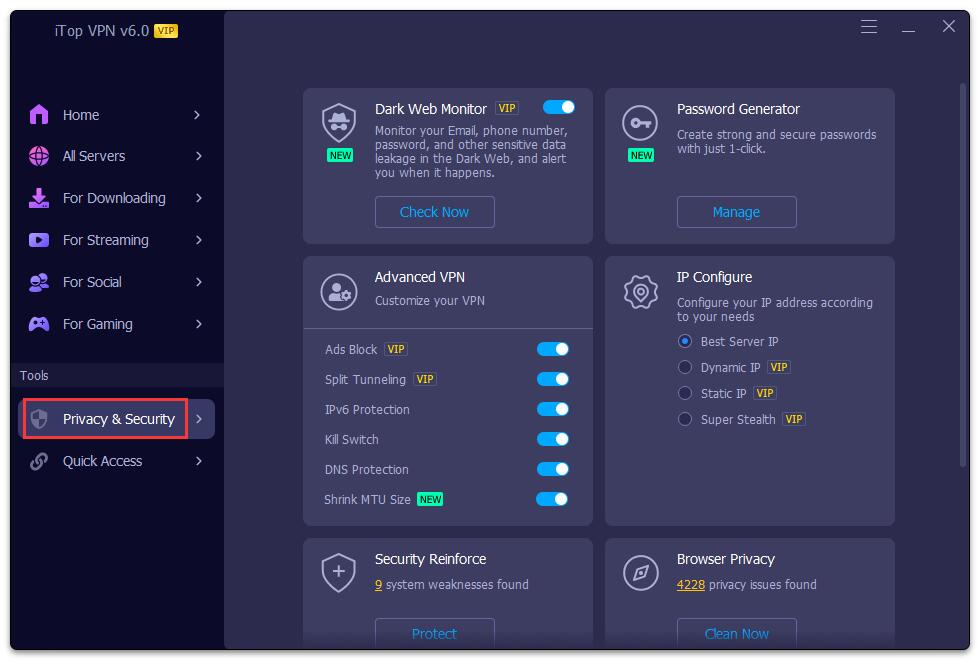Go to the For Downloading section
Screen dimensions: 980x660
coord(116,198)
